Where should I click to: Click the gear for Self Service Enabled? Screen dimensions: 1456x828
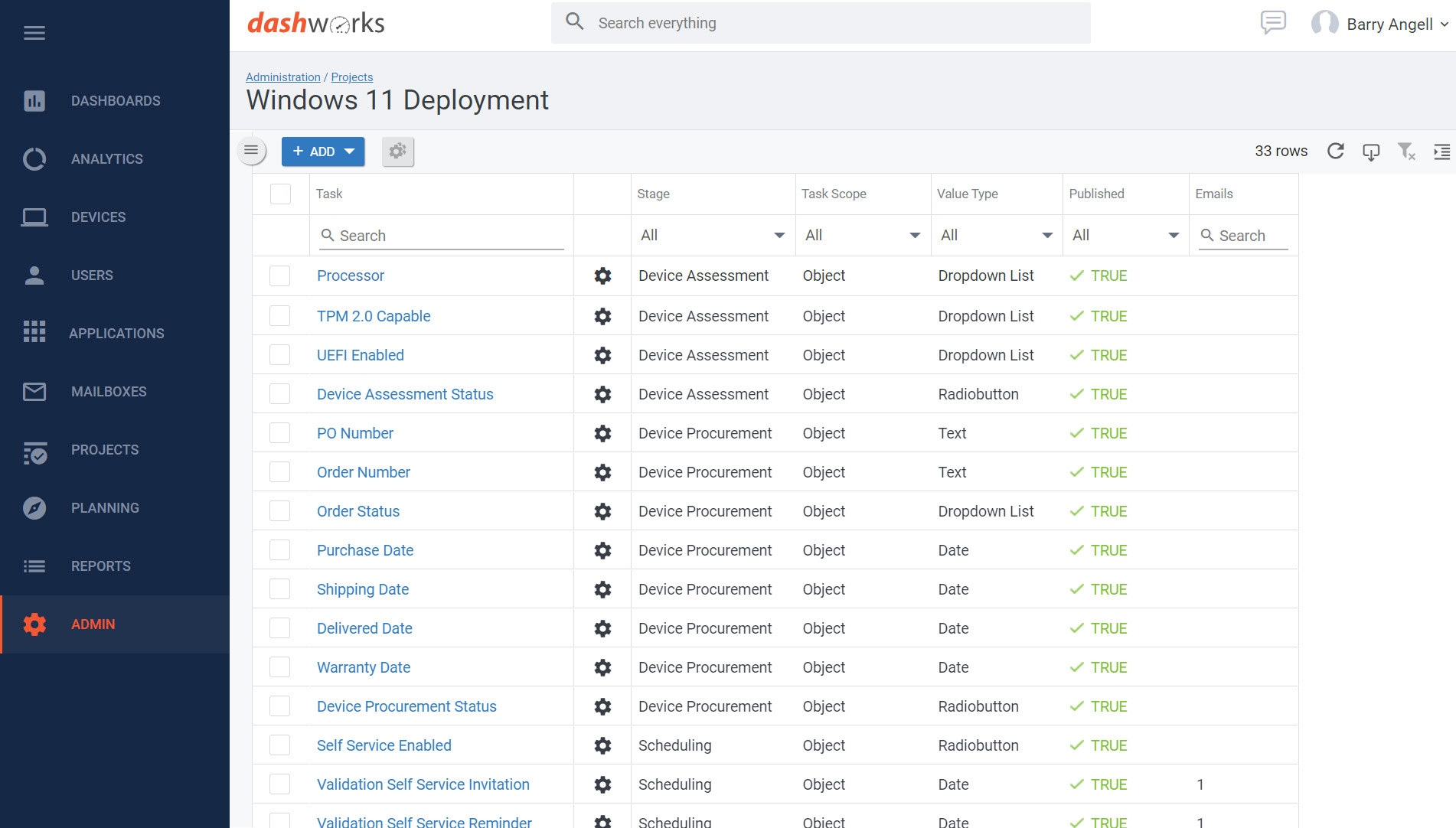tap(603, 745)
